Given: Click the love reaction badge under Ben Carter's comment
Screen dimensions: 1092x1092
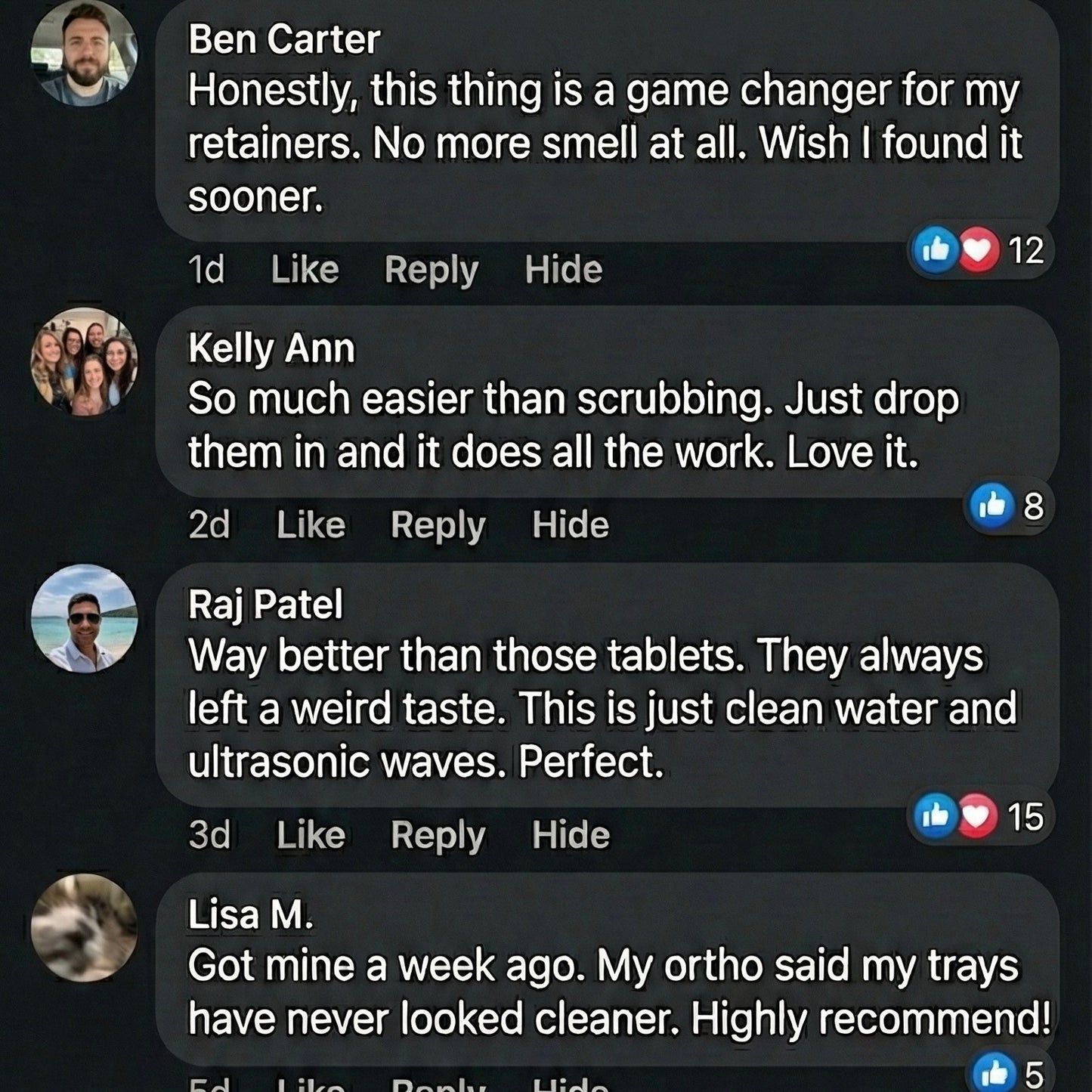Looking at the screenshot, I should coord(979,249).
